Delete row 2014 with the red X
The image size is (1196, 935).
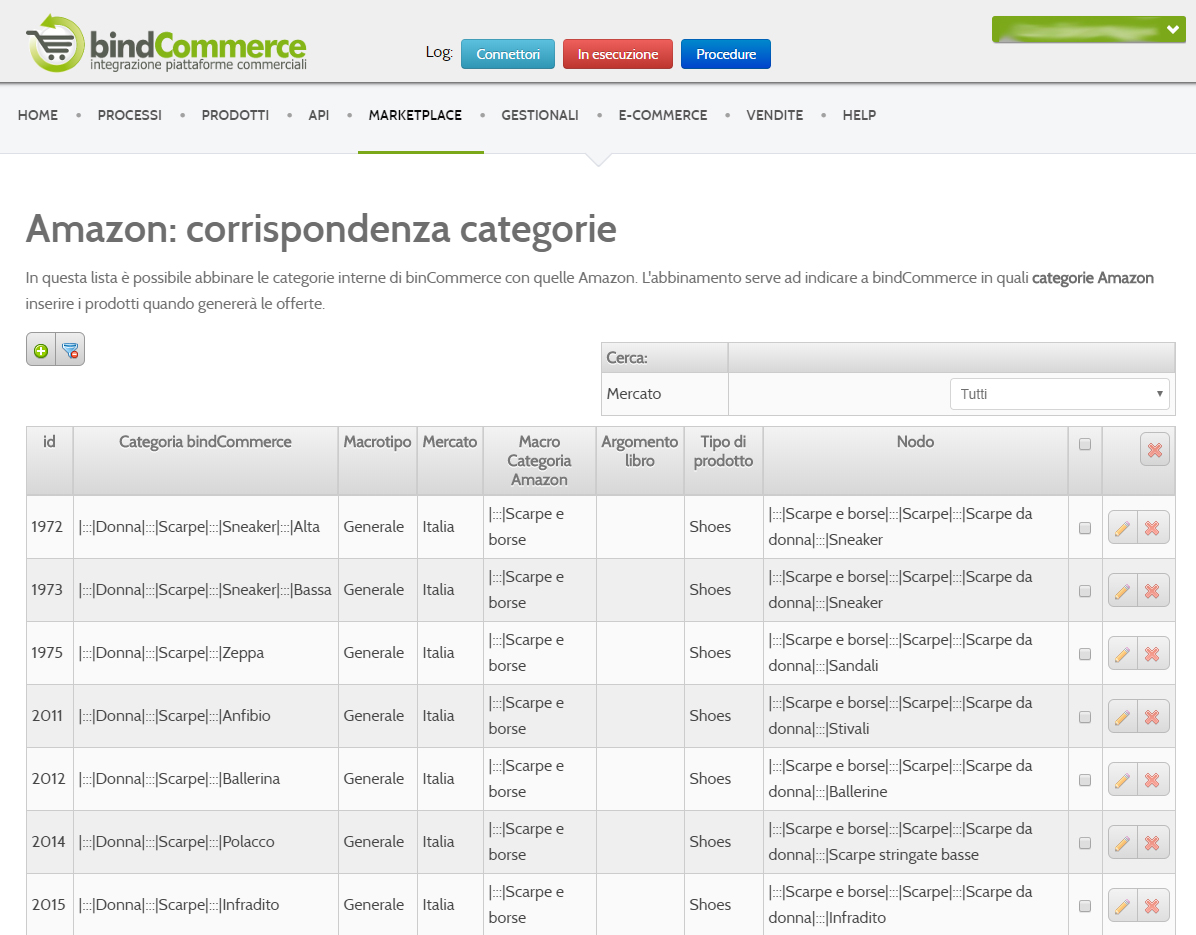1153,843
